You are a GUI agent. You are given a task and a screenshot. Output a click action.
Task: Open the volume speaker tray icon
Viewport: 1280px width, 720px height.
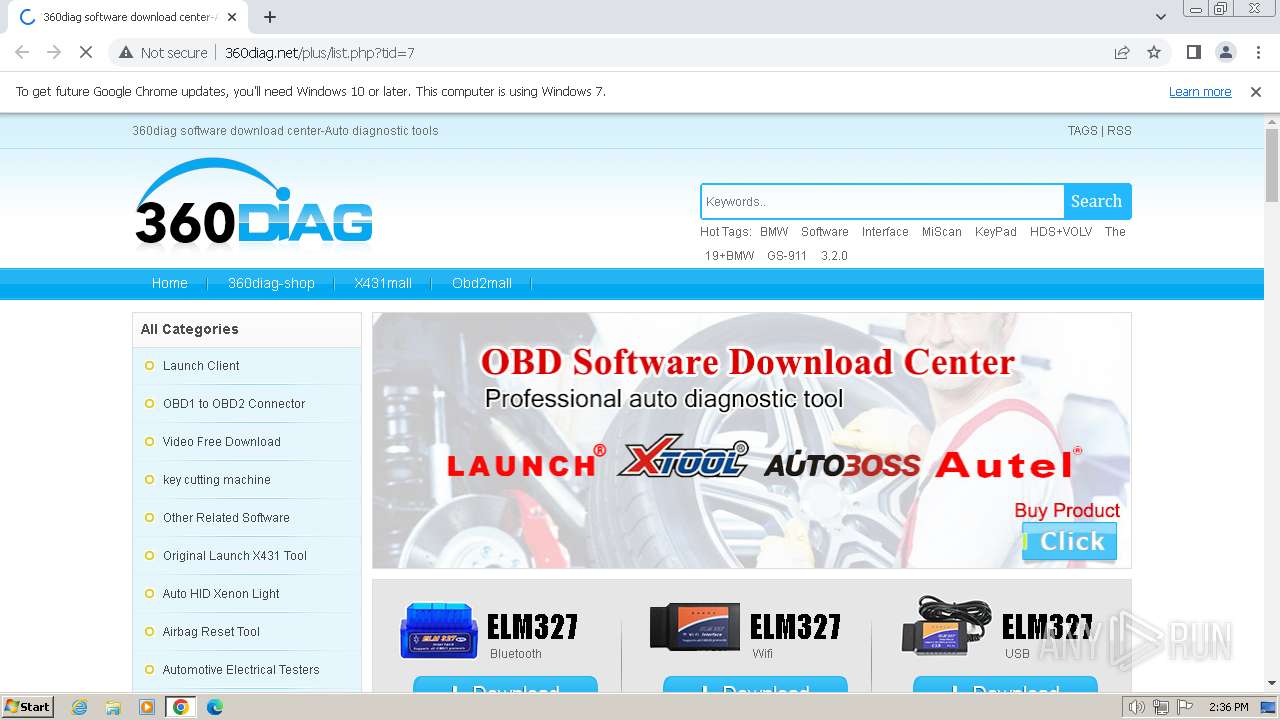click(1136, 707)
